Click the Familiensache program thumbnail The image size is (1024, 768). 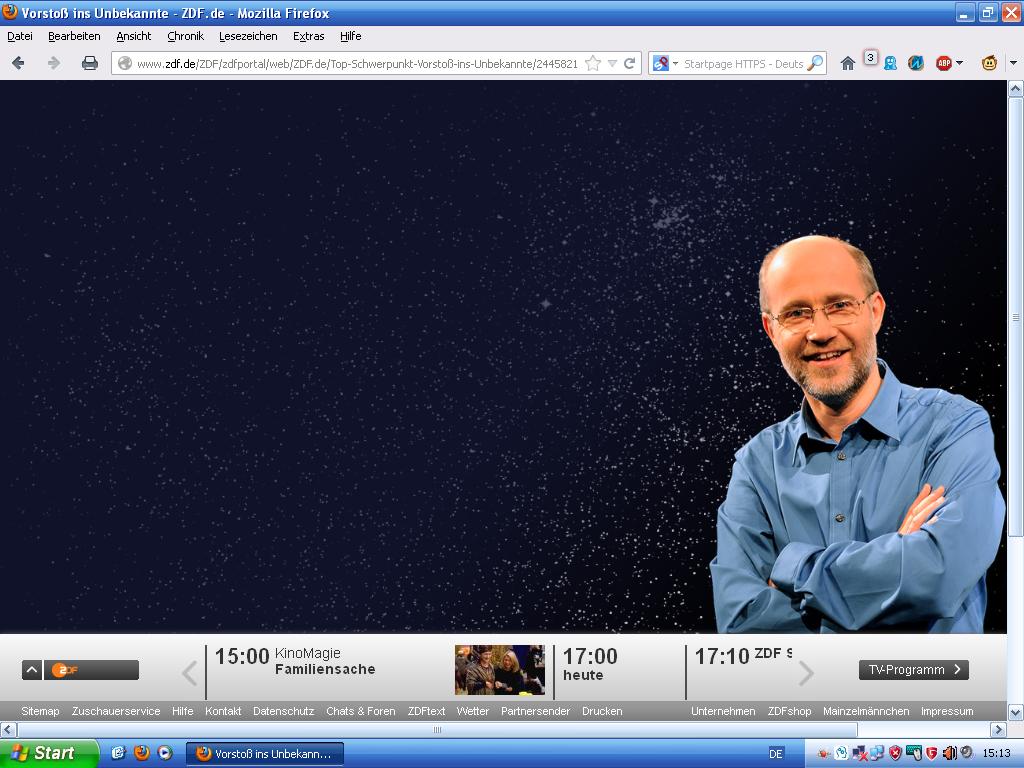click(500, 669)
